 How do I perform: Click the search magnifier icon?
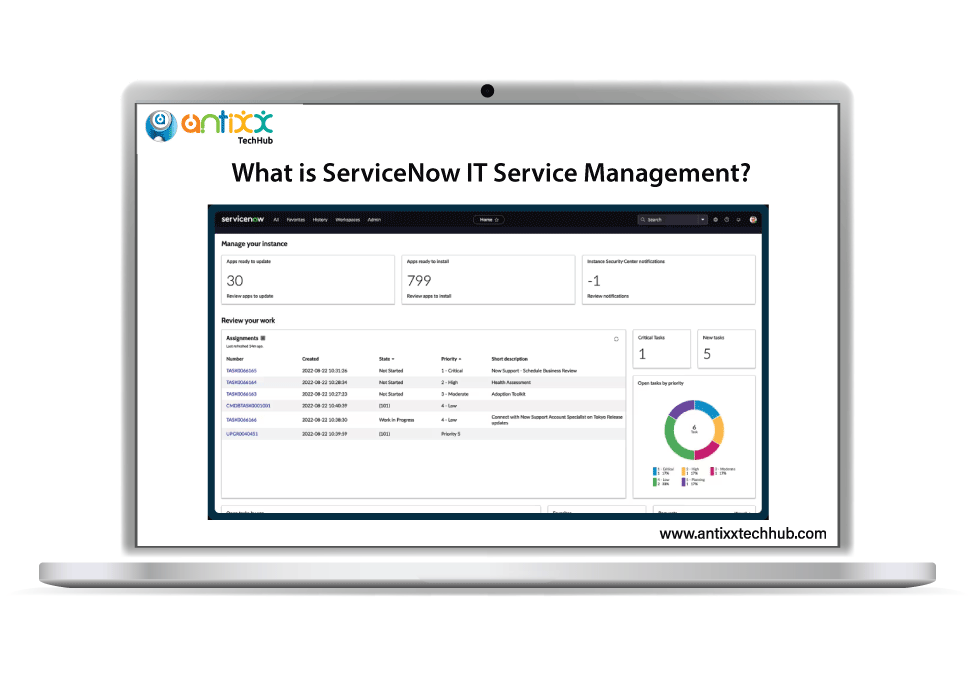click(643, 219)
